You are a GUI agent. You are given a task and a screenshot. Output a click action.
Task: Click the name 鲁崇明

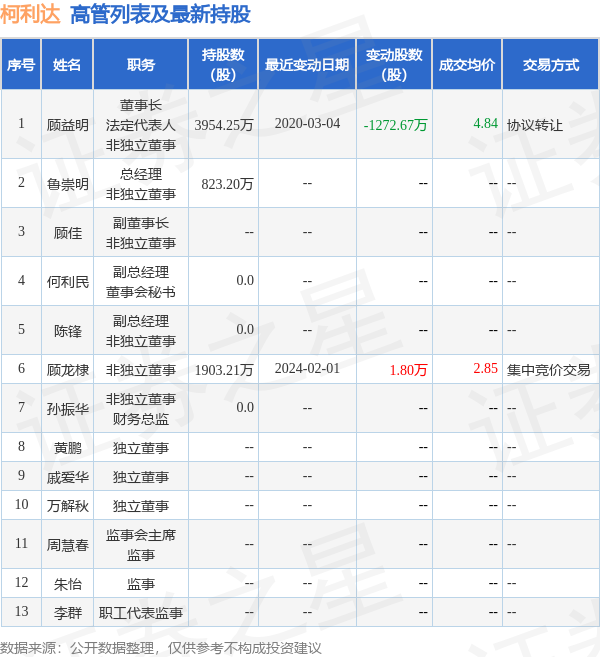(x=67, y=184)
